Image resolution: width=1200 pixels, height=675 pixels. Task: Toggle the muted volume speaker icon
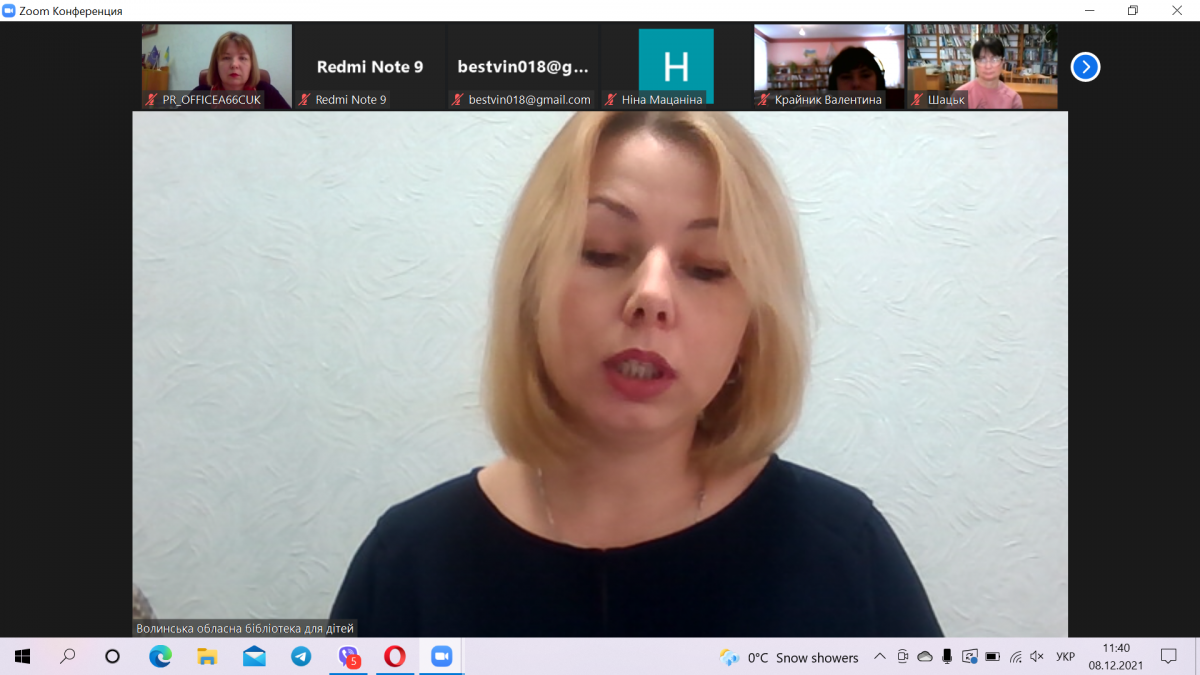[1039, 657]
